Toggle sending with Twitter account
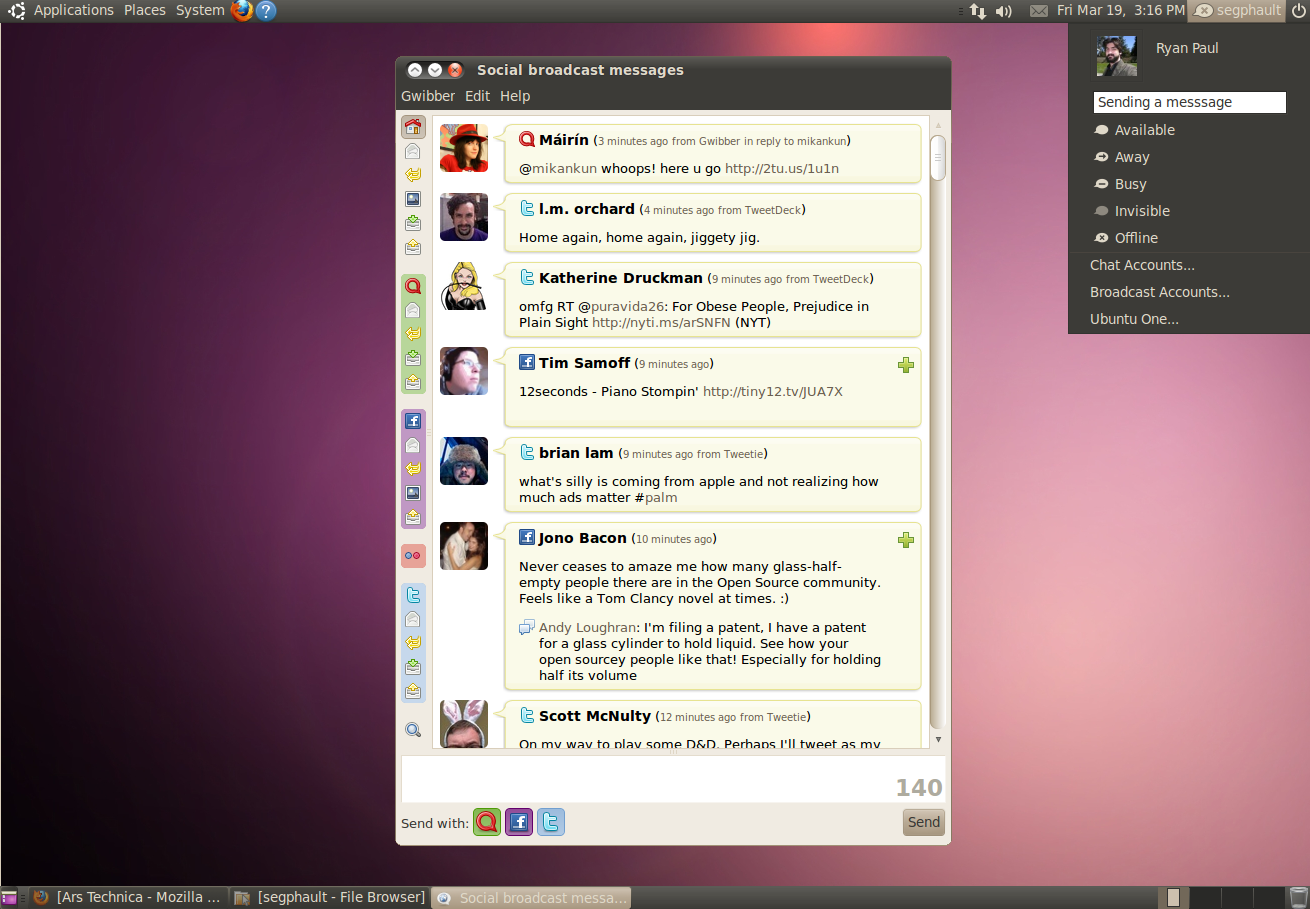This screenshot has width=1310, height=909. tap(551, 822)
